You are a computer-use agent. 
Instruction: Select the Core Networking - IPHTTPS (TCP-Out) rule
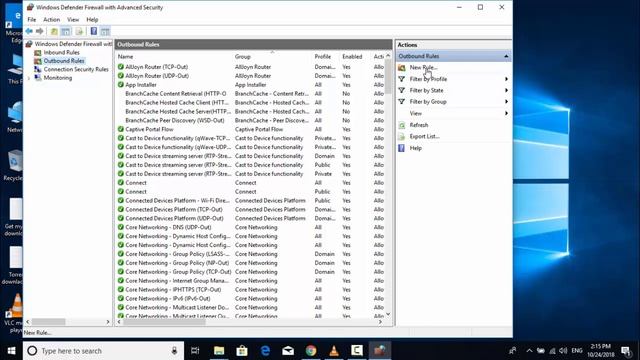point(173,290)
